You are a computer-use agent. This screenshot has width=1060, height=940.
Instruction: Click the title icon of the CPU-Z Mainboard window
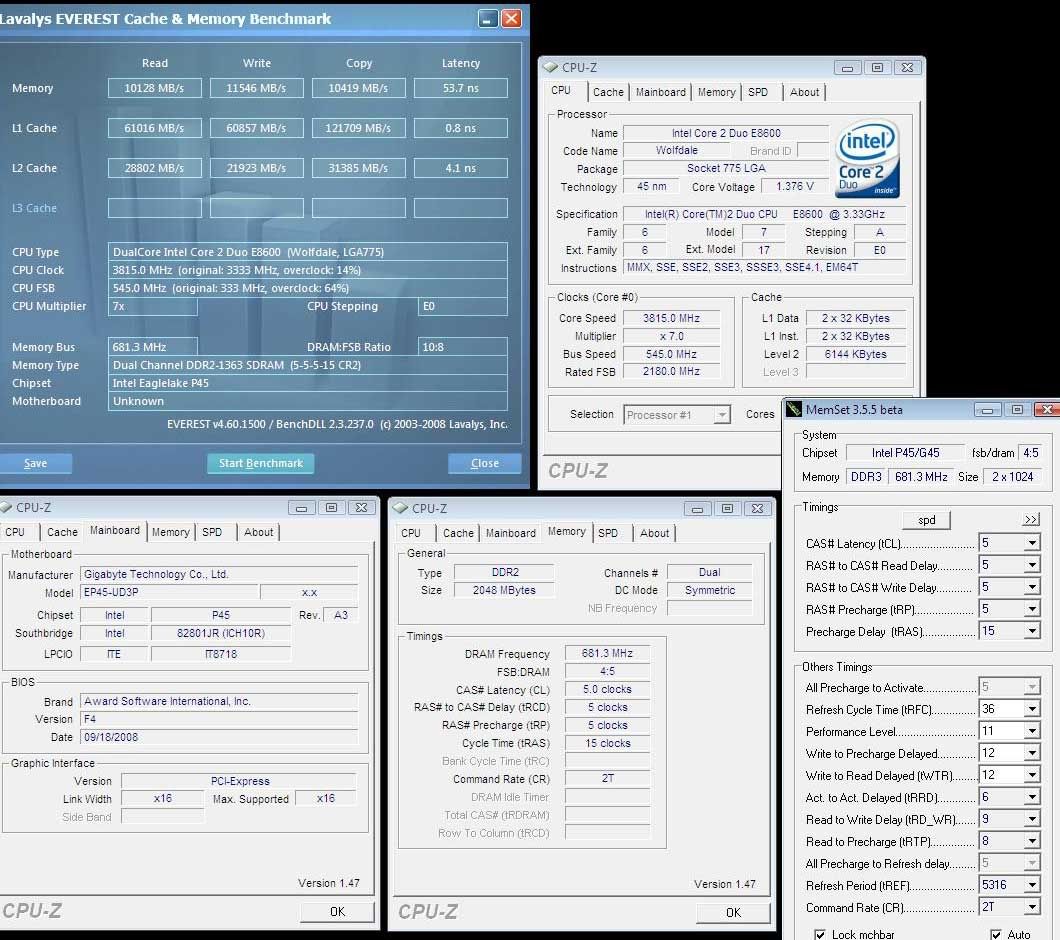tap(7, 507)
